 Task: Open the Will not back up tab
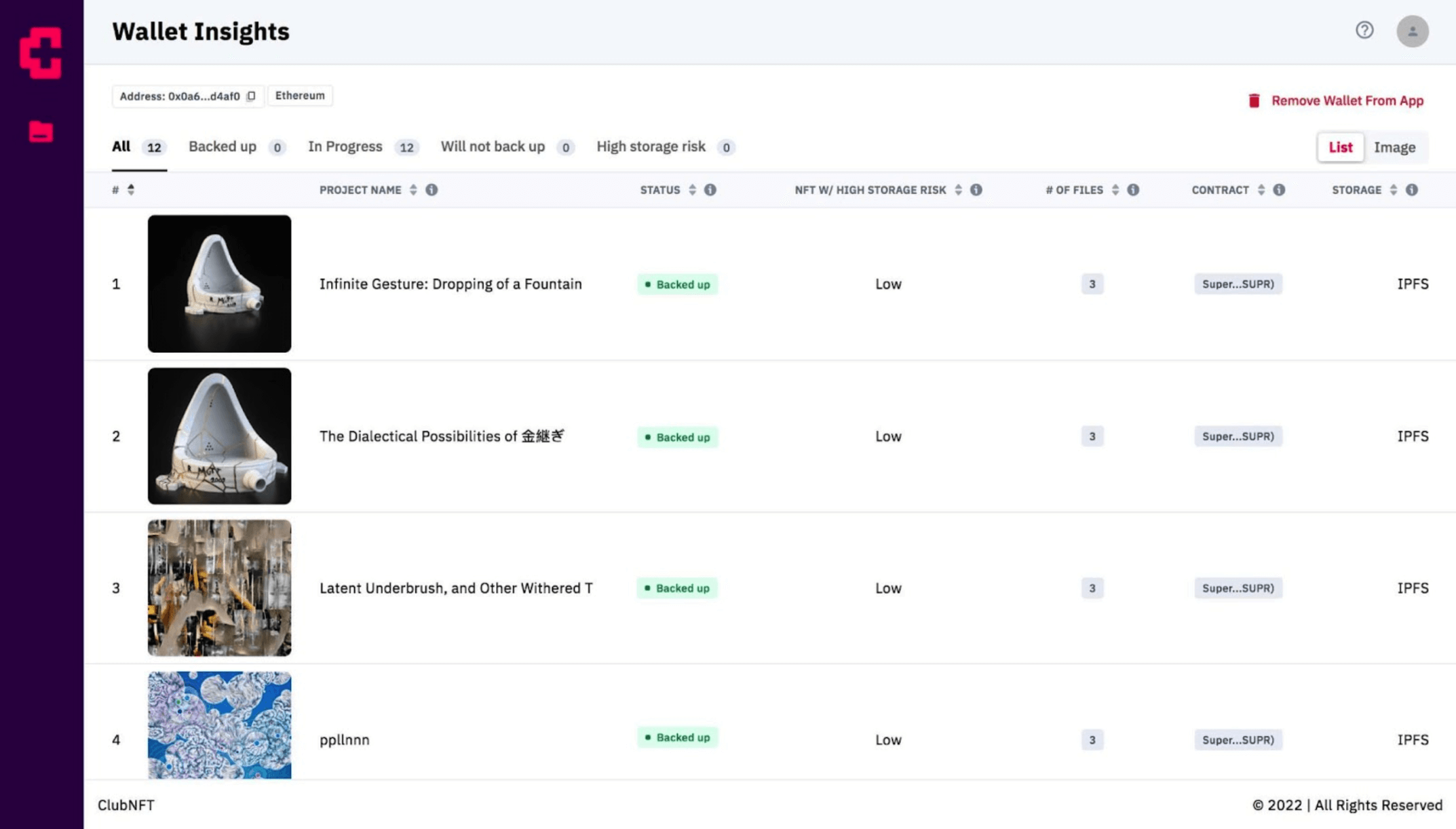(507, 147)
